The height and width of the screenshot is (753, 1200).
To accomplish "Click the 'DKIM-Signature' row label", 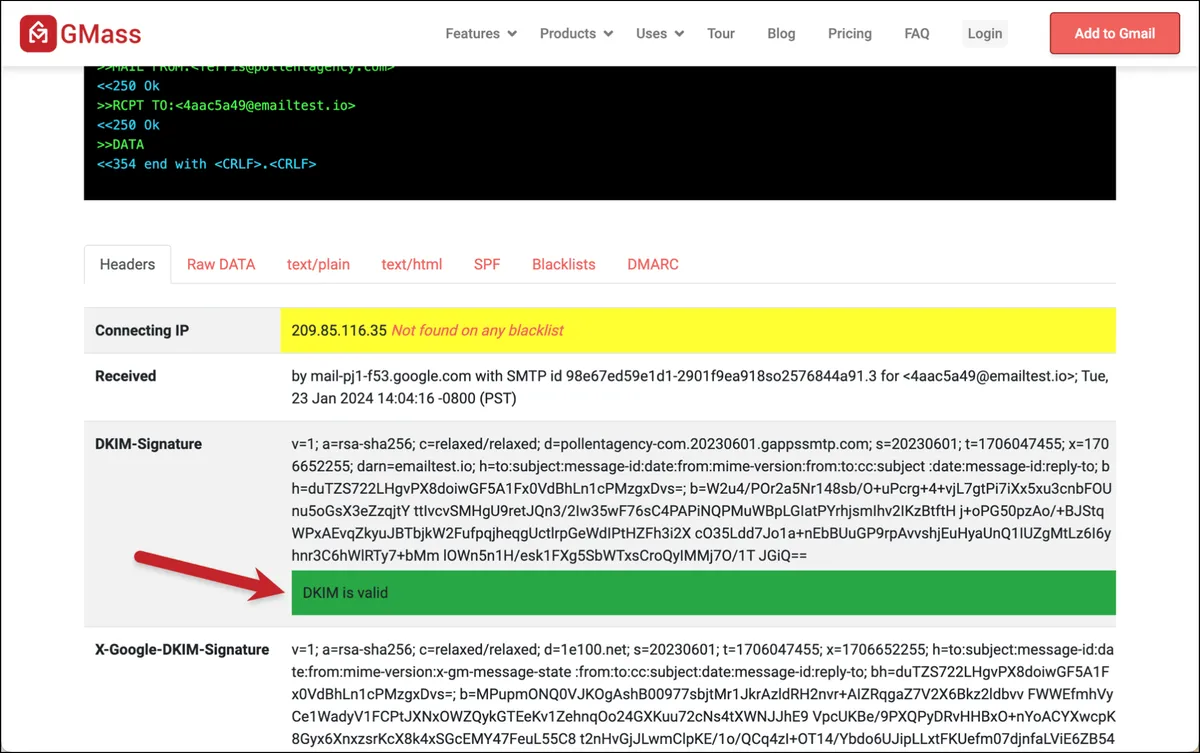I will 148,444.
